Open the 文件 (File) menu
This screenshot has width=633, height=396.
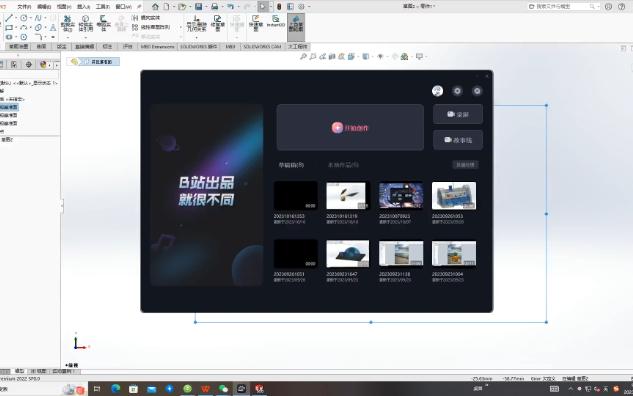pos(24,6)
